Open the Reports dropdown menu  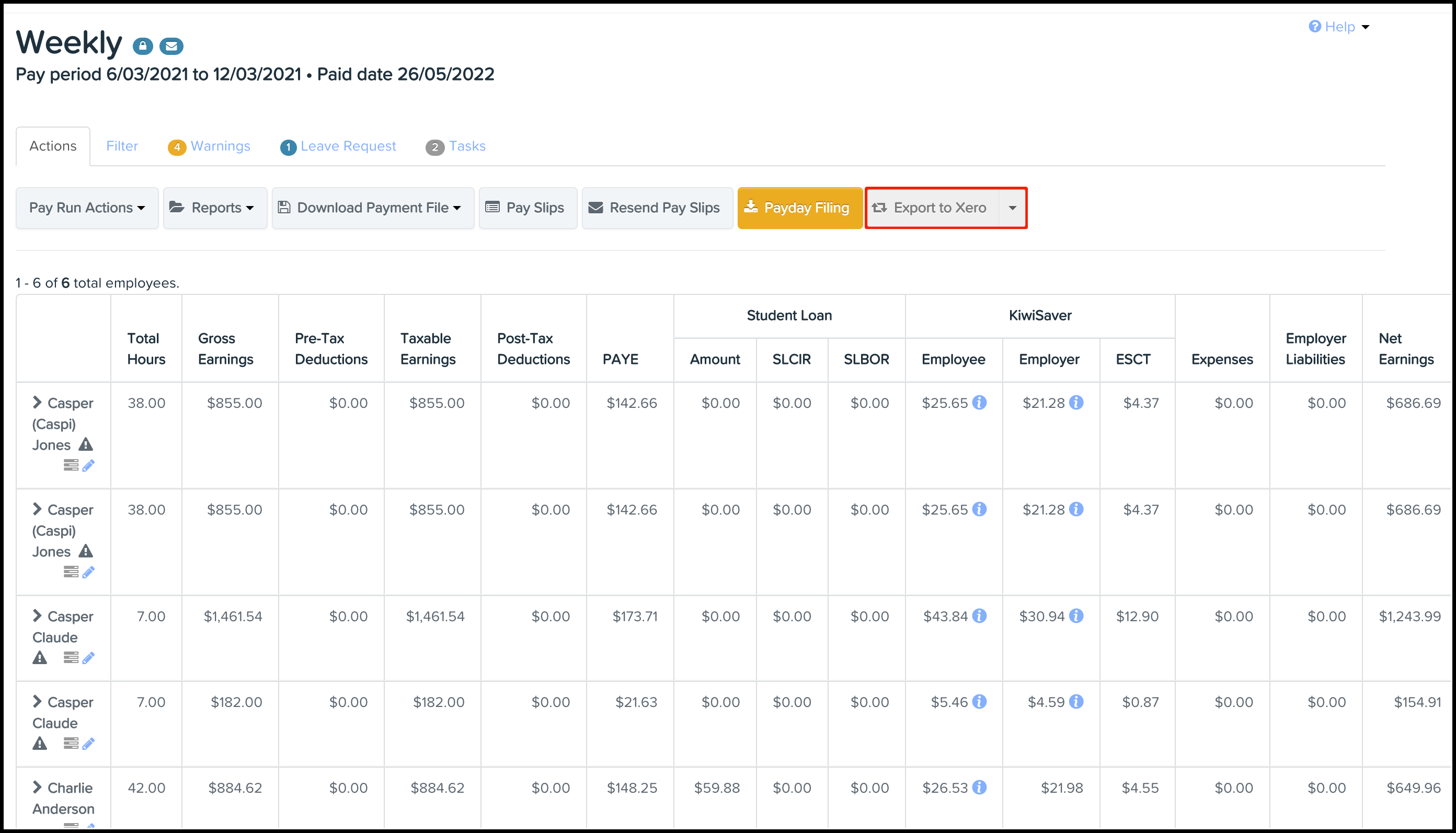tap(215, 208)
